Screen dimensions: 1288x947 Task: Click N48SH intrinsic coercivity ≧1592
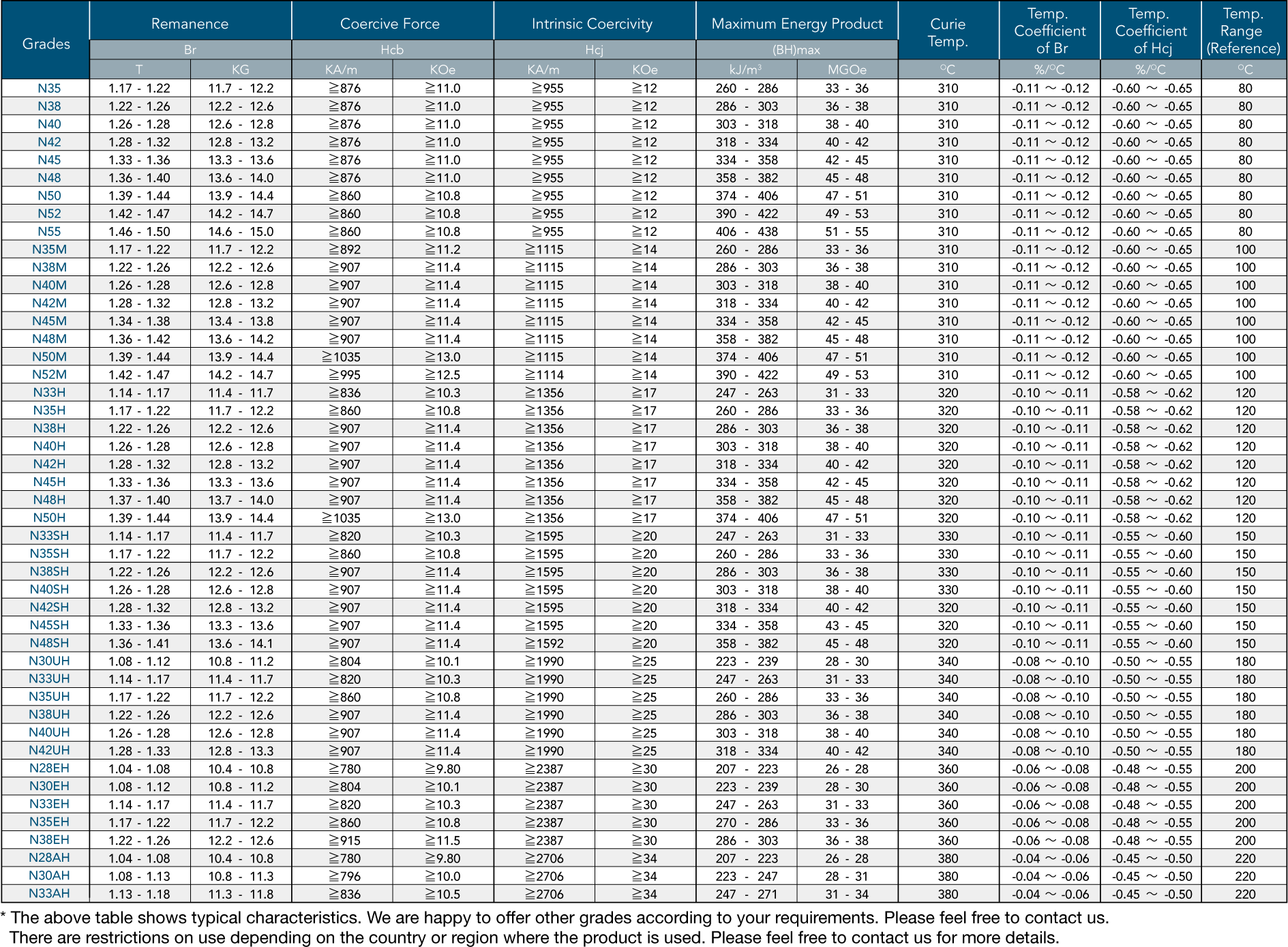(544, 644)
